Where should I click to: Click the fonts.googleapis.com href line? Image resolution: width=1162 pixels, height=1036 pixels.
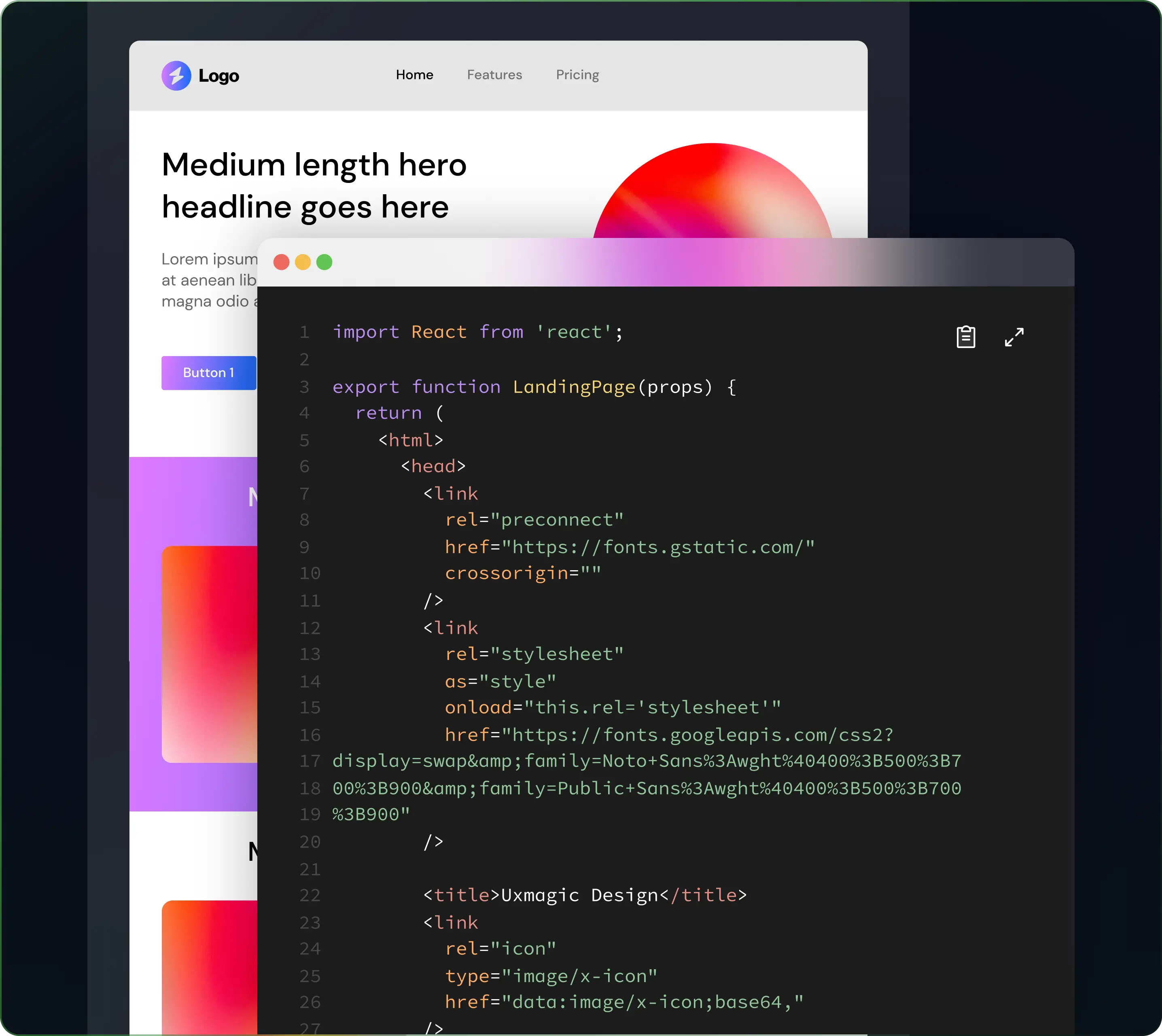[669, 735]
